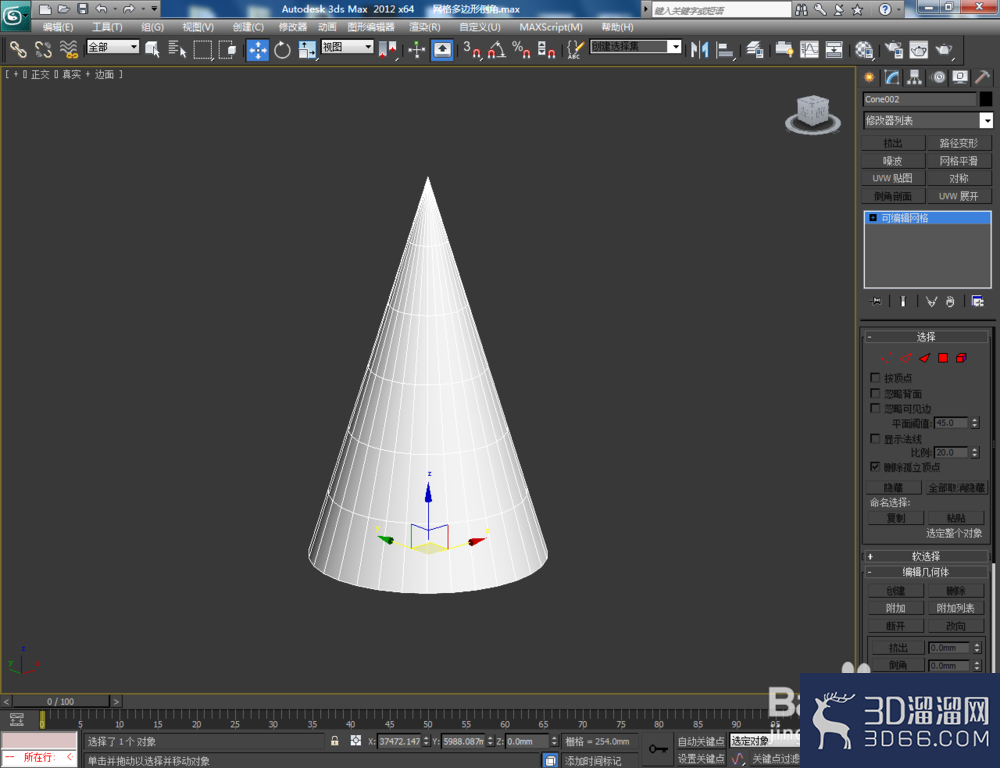Open the 创建选择集 named selection dropdown

636,47
